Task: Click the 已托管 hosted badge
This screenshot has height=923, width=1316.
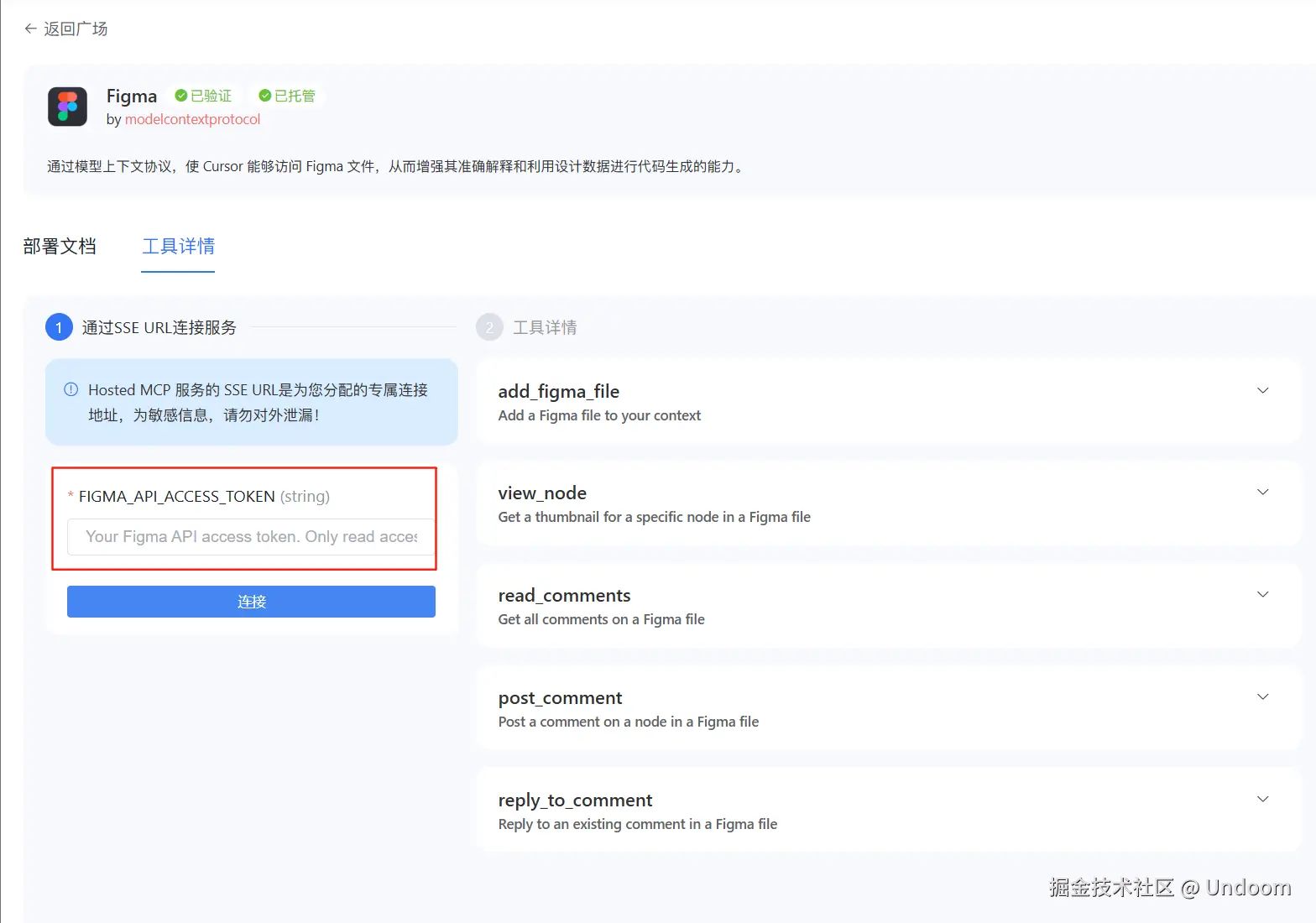Action: tap(287, 96)
